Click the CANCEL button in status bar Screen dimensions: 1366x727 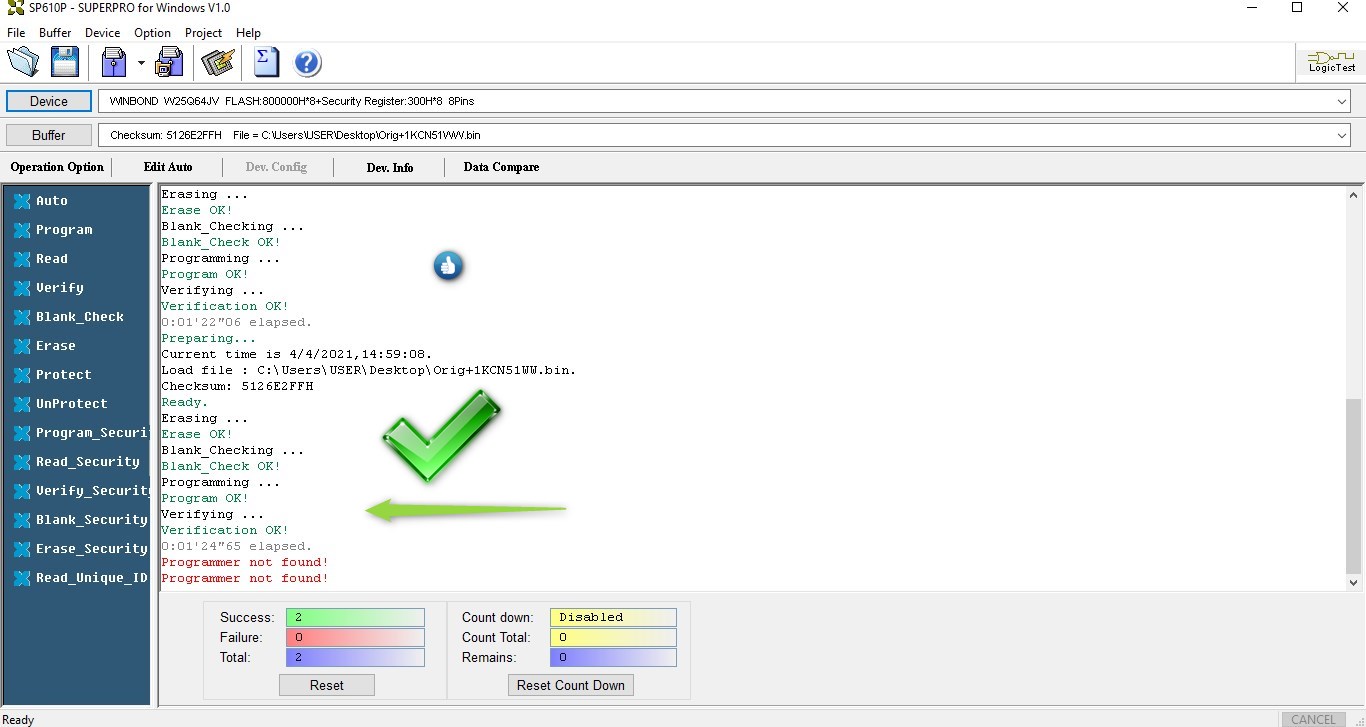tap(1313, 719)
